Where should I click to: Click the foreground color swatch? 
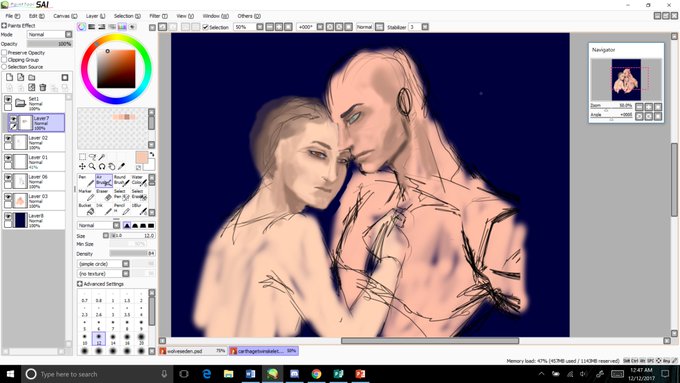[x=141, y=157]
